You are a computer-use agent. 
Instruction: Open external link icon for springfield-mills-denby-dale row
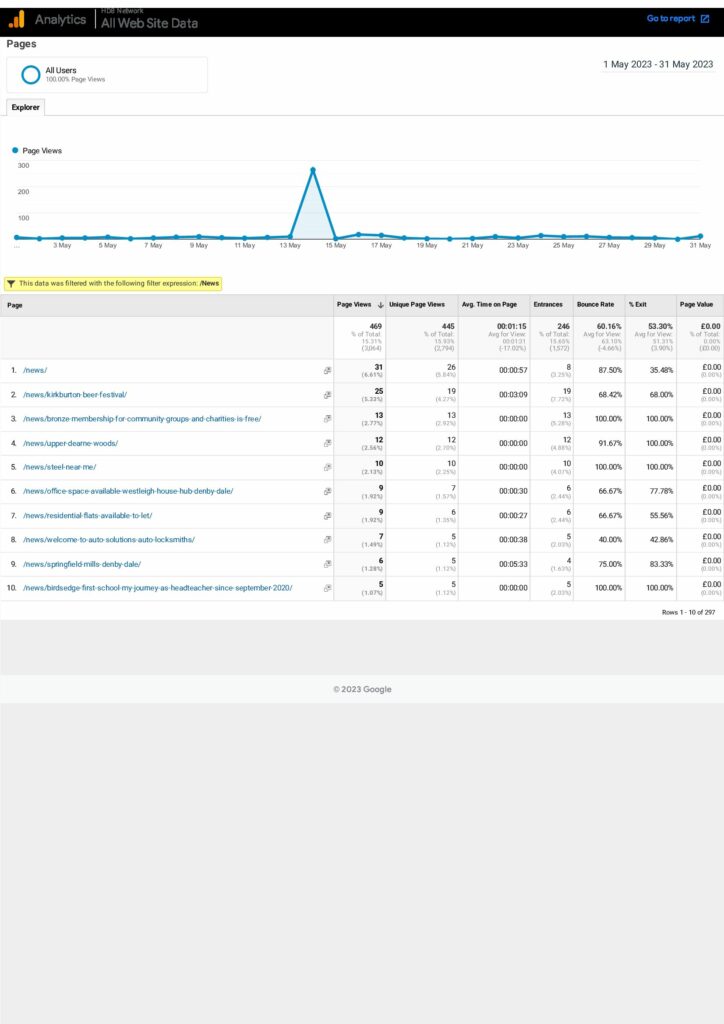[327, 564]
